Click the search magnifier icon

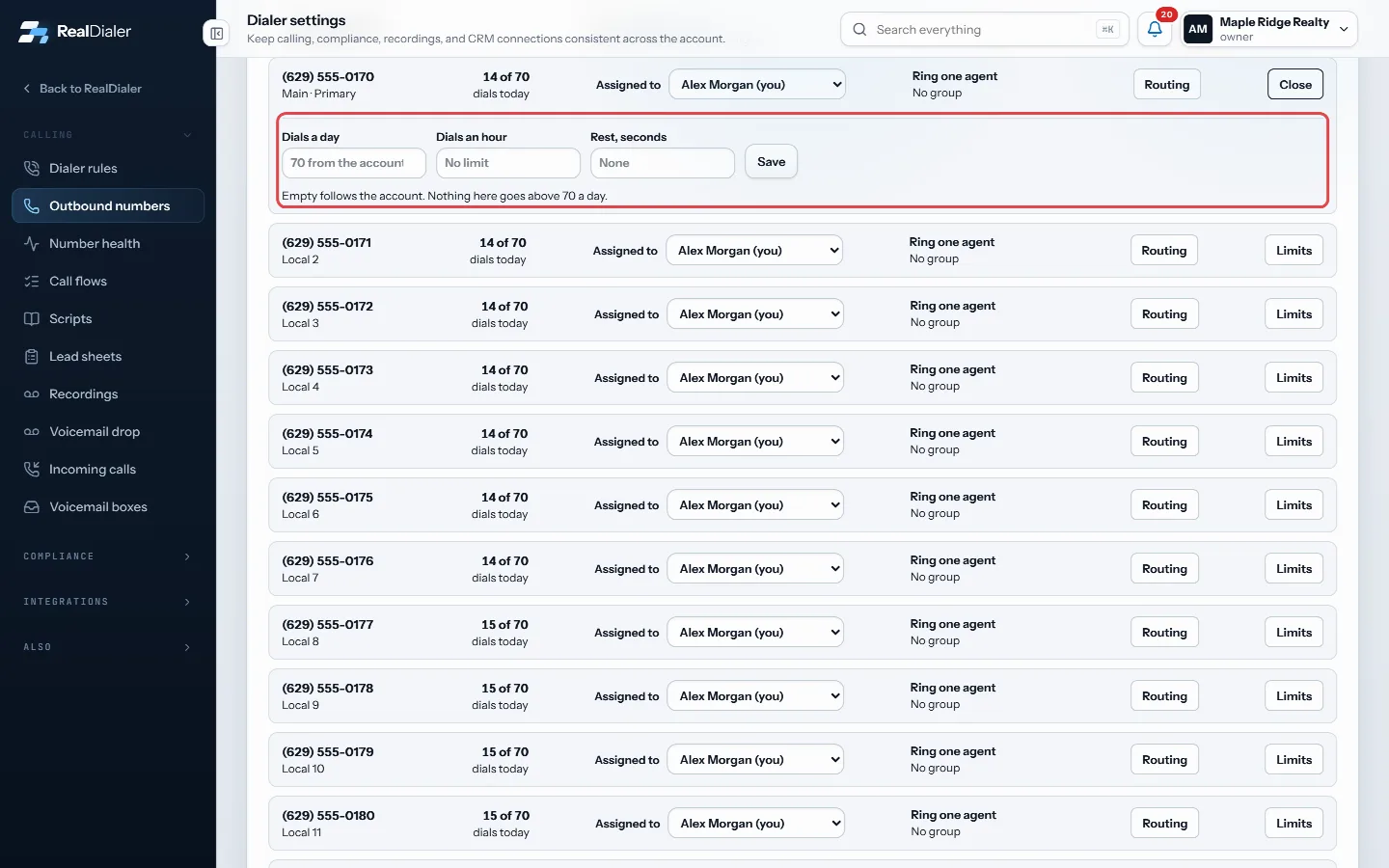[859, 30]
